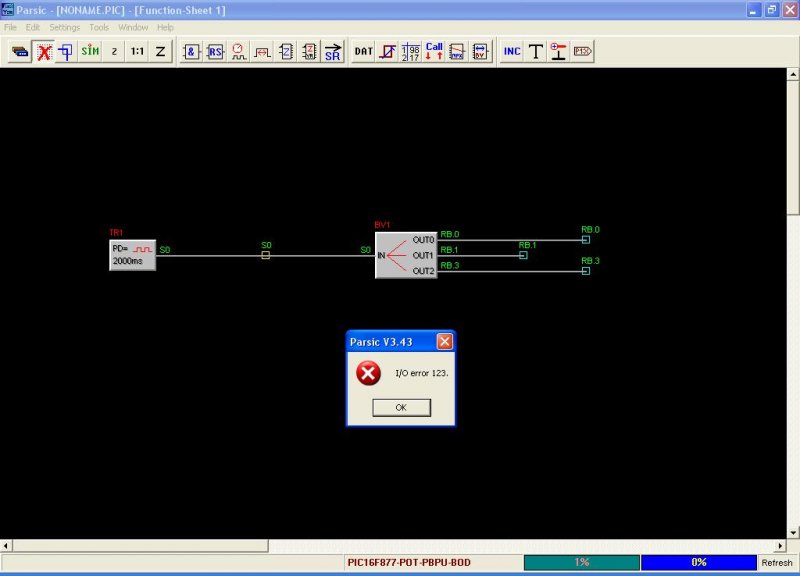Screen dimensions: 800x576
Task: Insert the BV bit distributor block
Action: pos(481,51)
